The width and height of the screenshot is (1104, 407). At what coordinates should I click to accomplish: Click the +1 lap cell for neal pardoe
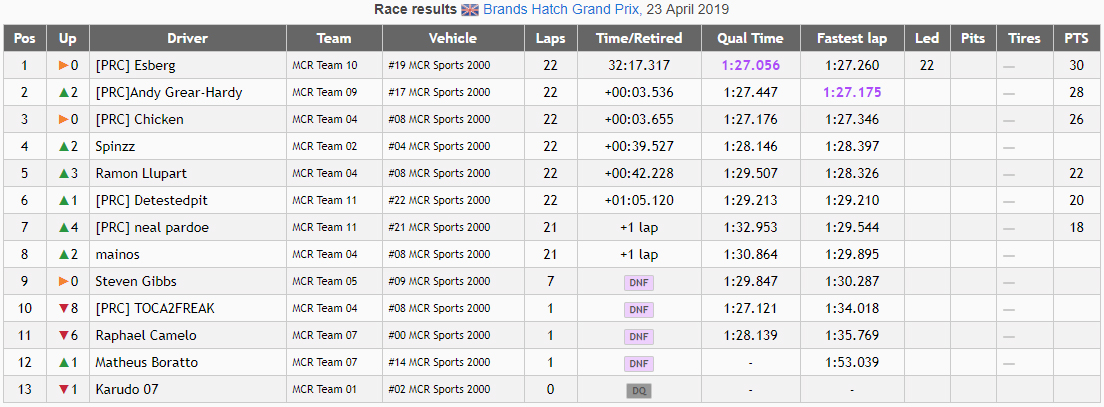(639, 227)
